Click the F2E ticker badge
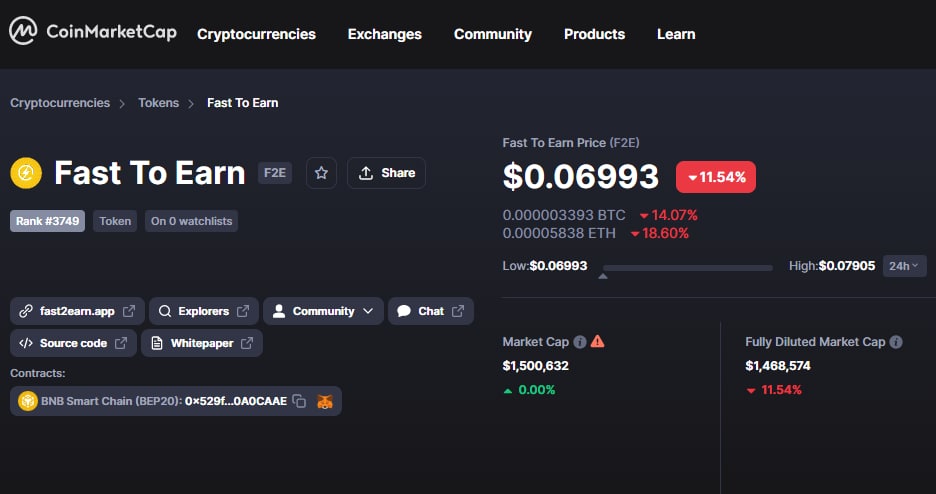Viewport: 936px width, 494px height. click(x=275, y=173)
